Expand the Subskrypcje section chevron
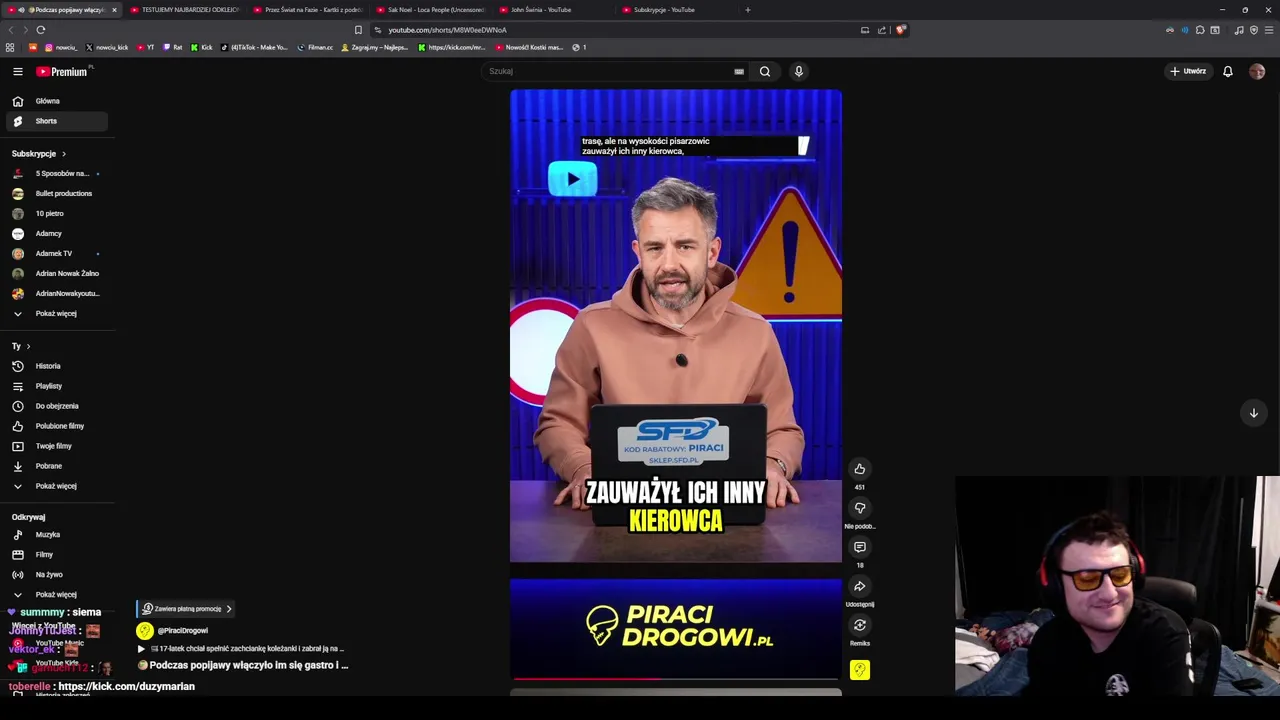Image resolution: width=1280 pixels, height=720 pixels. 63,154
